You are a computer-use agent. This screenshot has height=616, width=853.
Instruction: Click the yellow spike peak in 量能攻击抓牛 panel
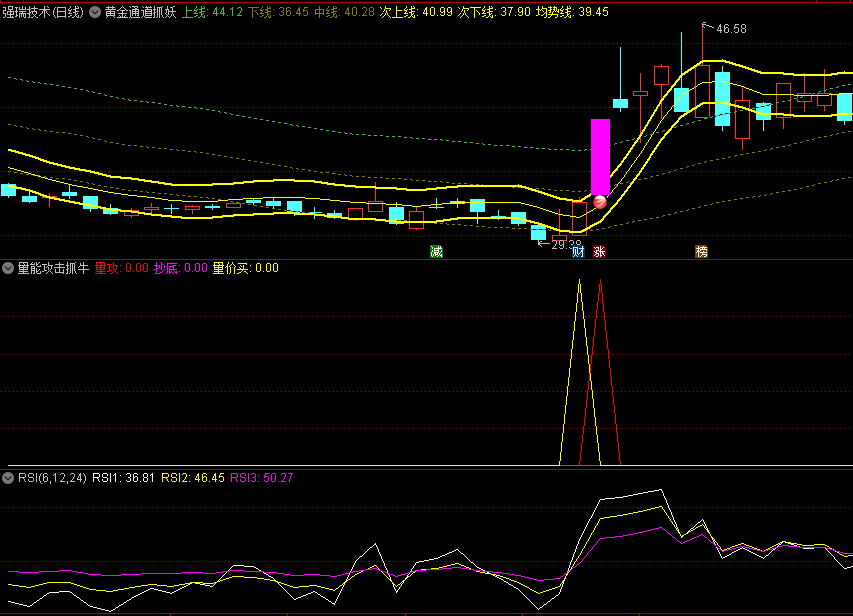point(579,281)
